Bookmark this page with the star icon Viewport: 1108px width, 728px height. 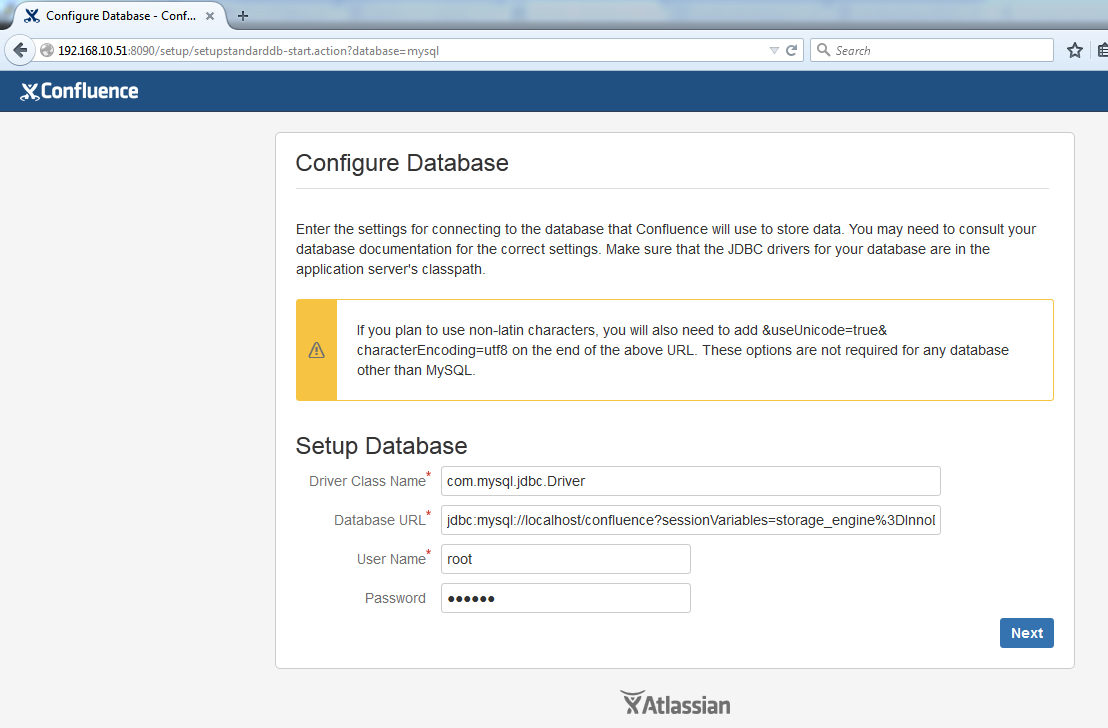[x=1075, y=50]
